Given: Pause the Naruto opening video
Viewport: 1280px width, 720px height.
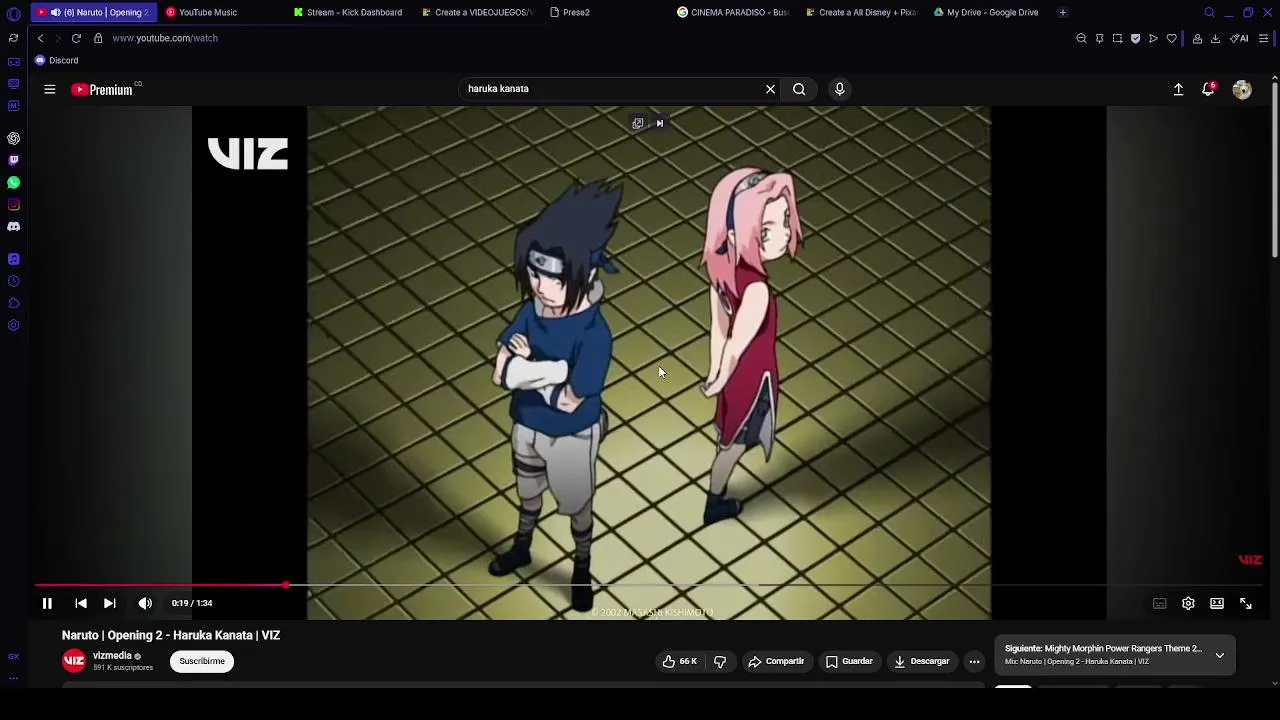Looking at the screenshot, I should pos(47,603).
